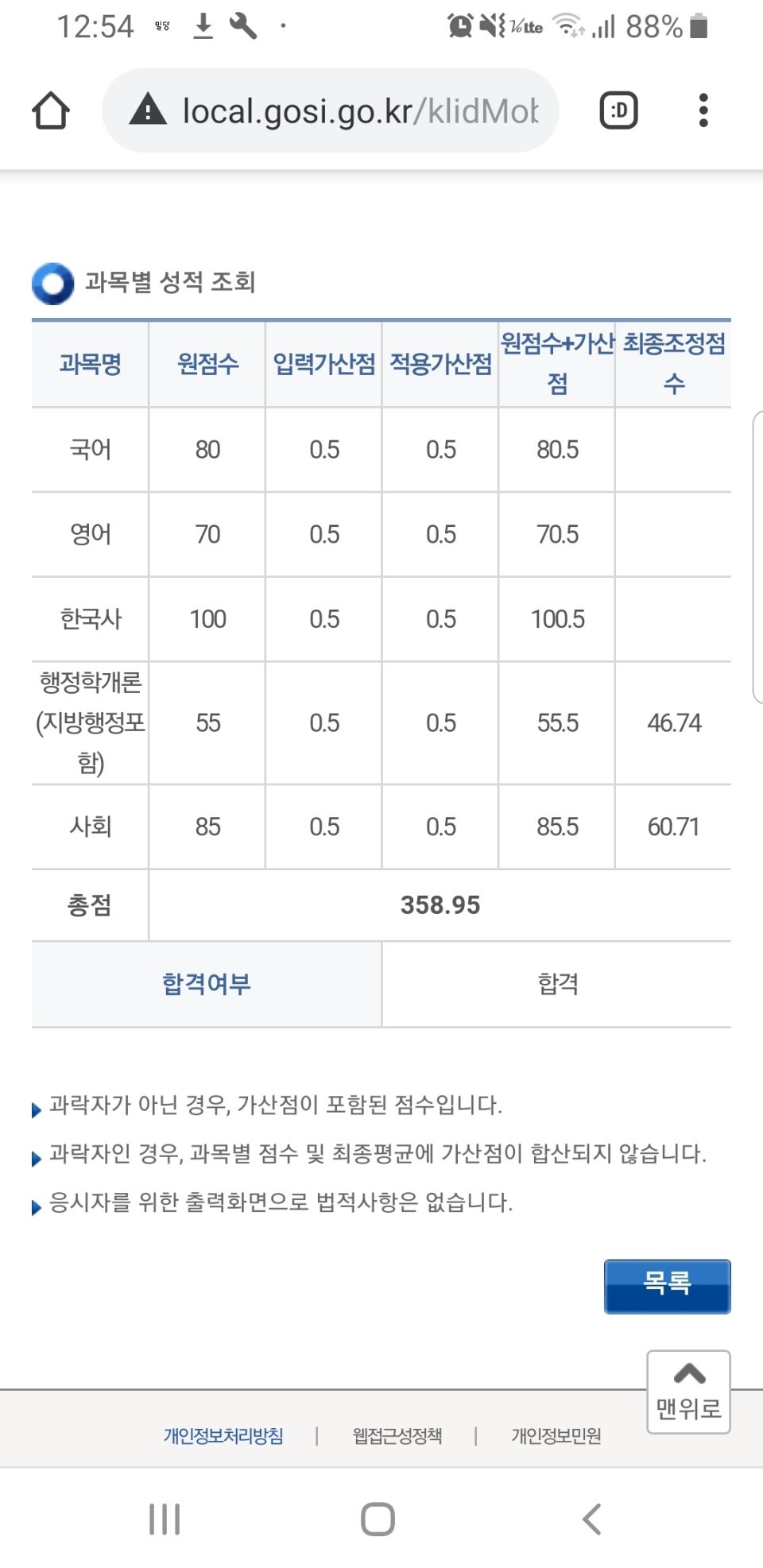Open the 개인정보처리방침 link

pyautogui.click(x=223, y=1435)
